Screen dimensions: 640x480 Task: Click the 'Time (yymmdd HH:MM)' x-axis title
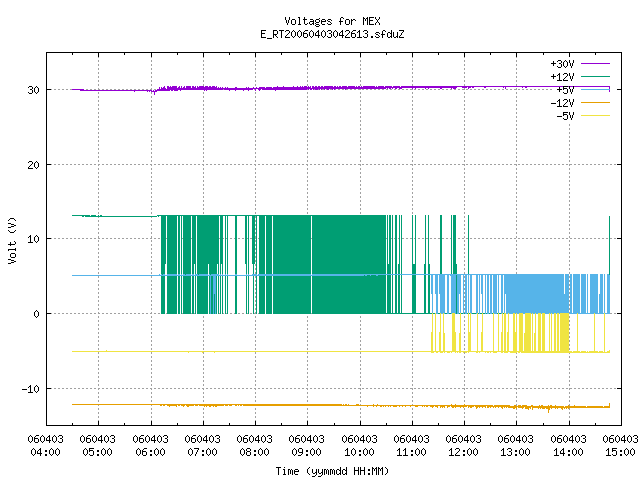[x=332, y=471]
